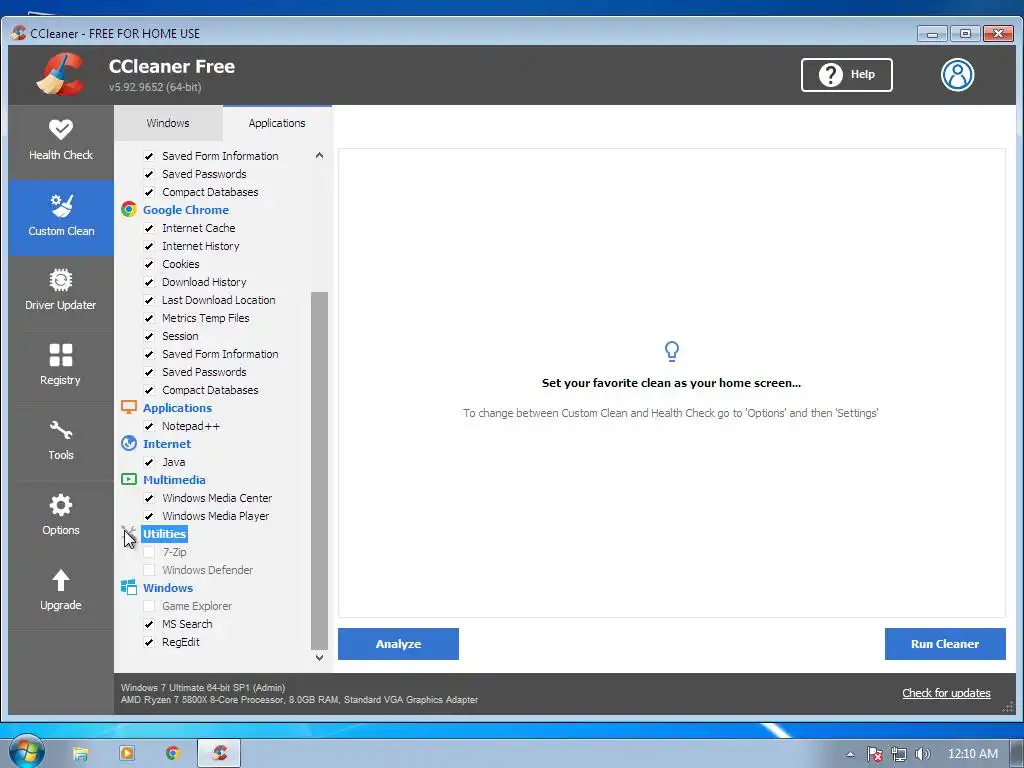Uncheck Chrome Internet History
Viewport: 1024px width, 768px height.
[149, 246]
